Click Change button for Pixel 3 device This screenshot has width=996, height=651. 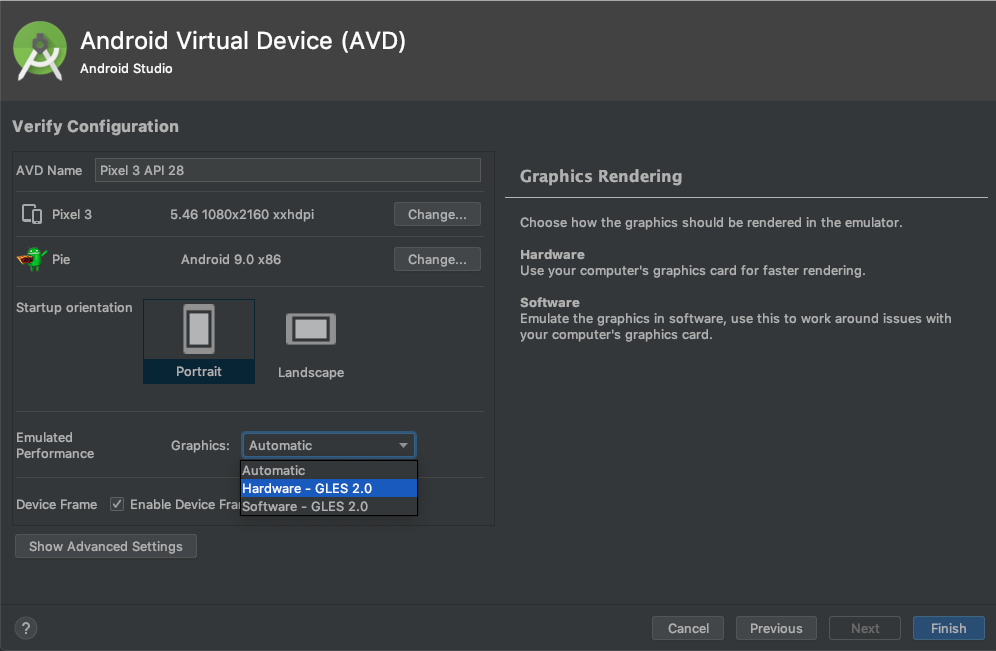point(437,214)
